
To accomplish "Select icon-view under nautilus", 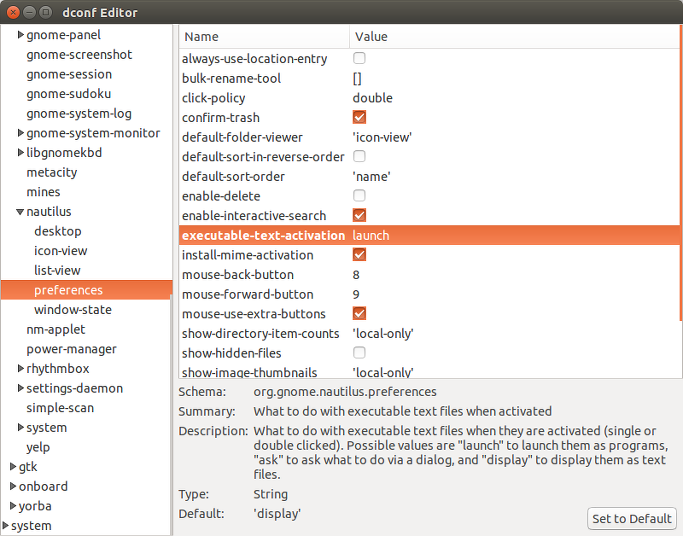I will pyautogui.click(x=61, y=251).
